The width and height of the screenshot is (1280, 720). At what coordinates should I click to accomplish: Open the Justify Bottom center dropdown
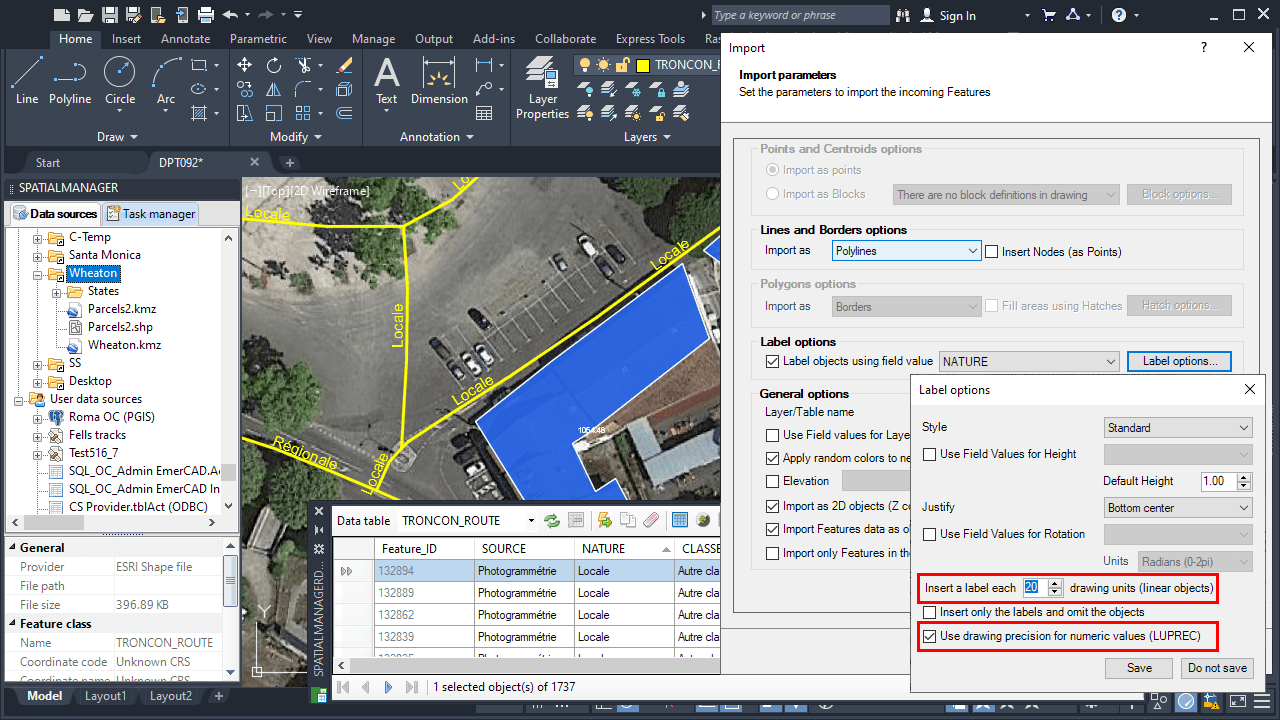click(1178, 508)
